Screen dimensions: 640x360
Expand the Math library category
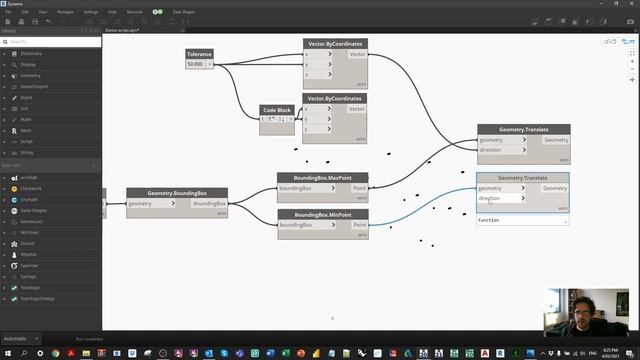pos(4,120)
